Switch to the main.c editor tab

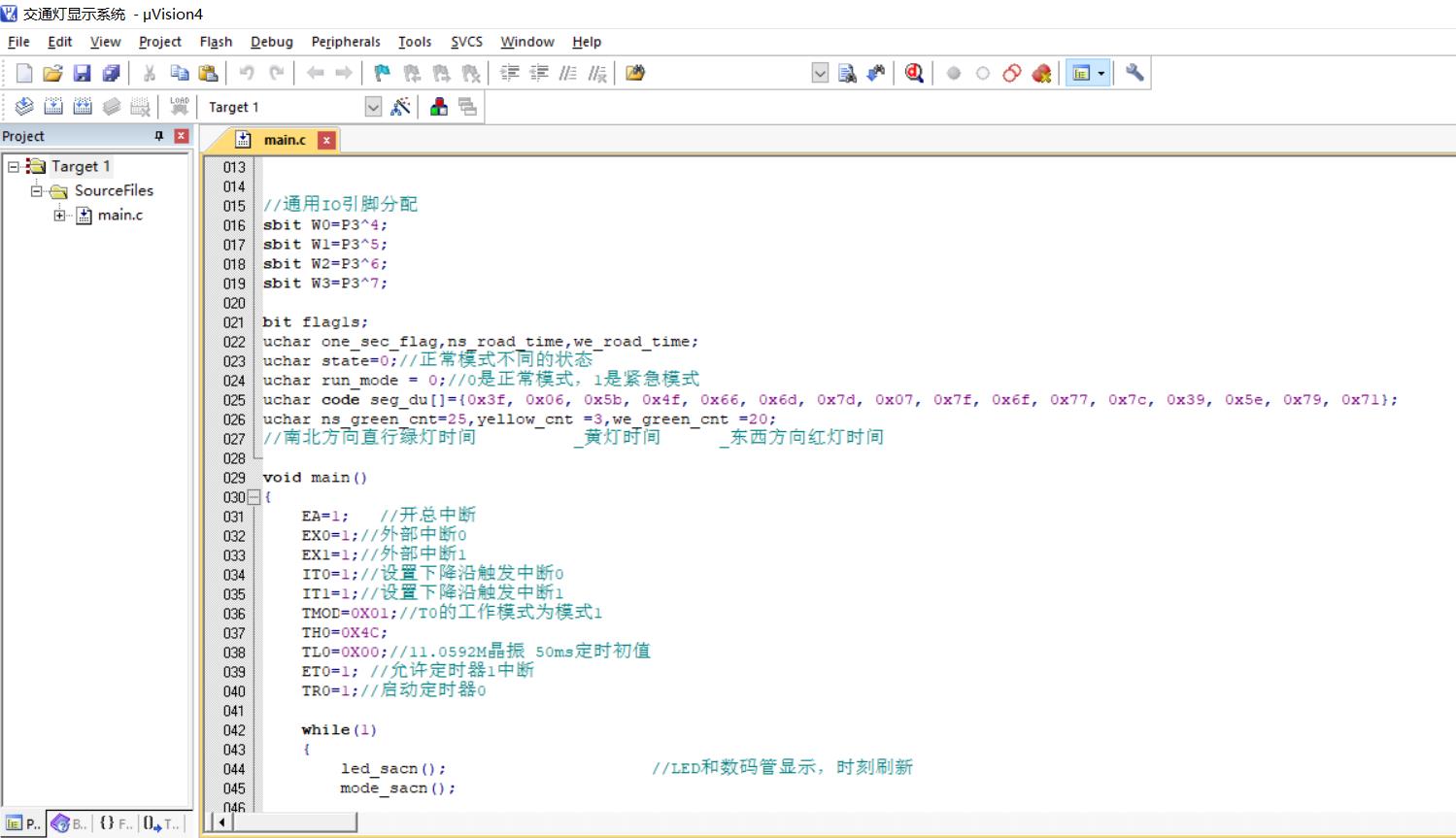point(285,140)
